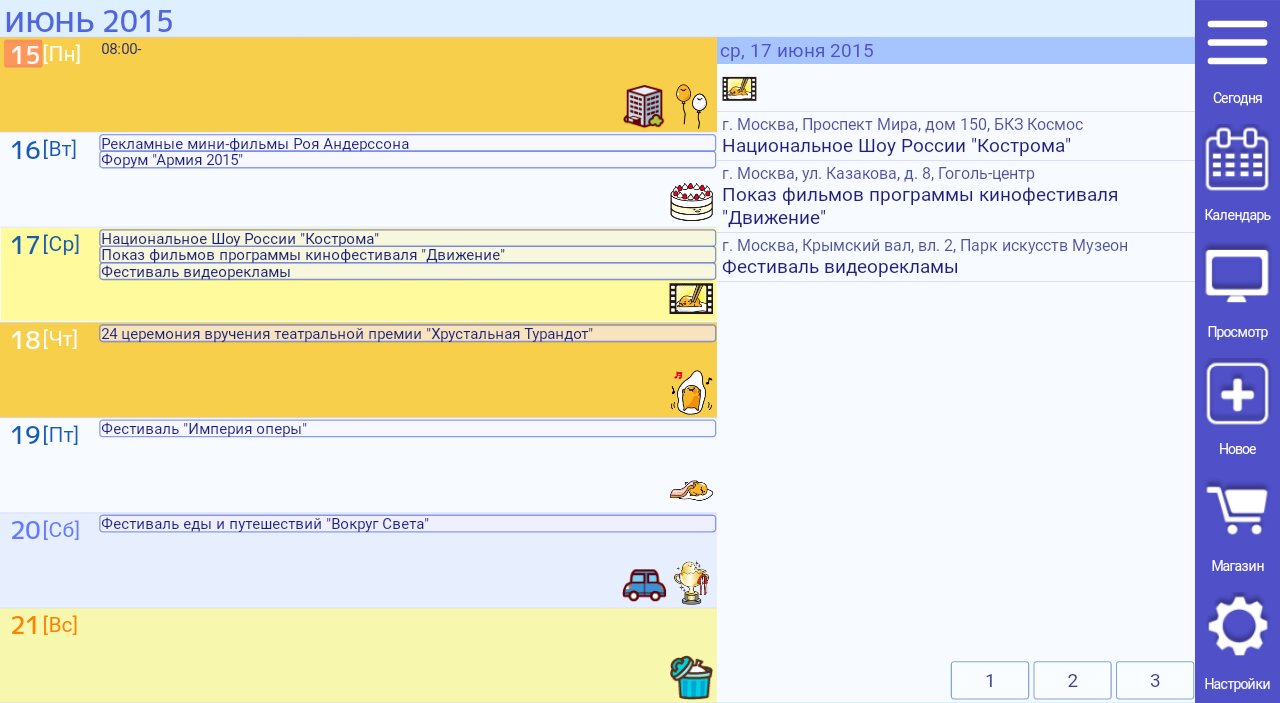Open detail item at Гоголь-центр
The height and width of the screenshot is (703, 1280).
956,197
